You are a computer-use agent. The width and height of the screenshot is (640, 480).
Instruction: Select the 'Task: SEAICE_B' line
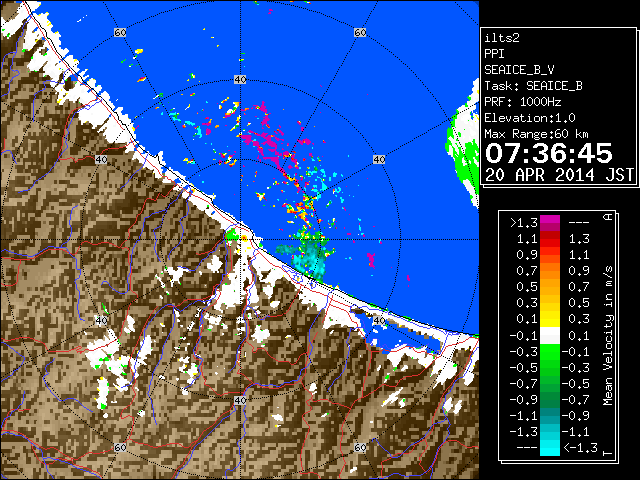pyautogui.click(x=533, y=86)
